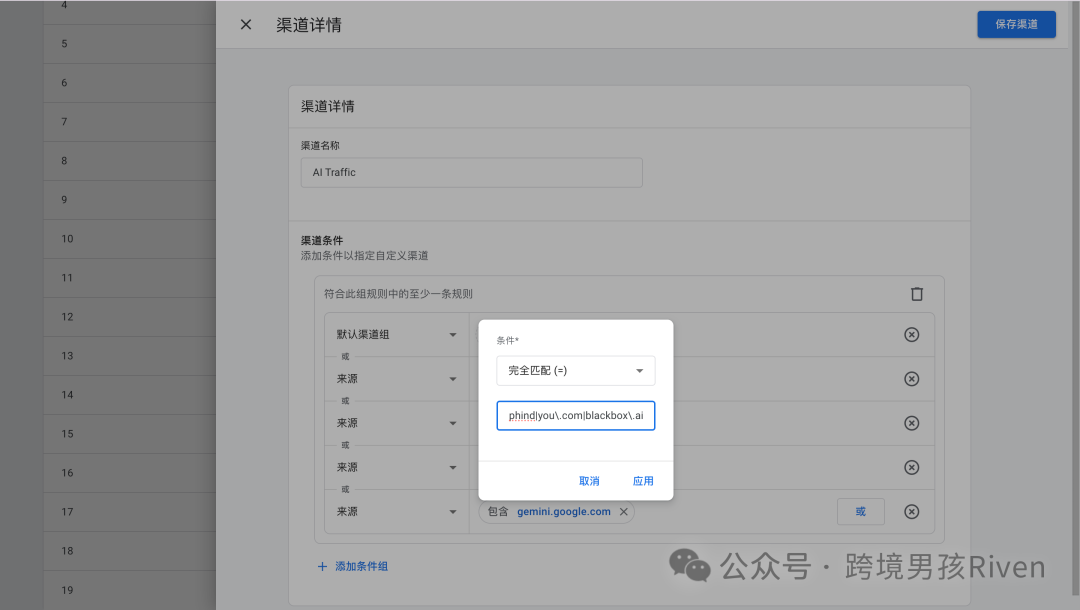Viewport: 1080px width, 610px height.
Task: Click the phind|you\.com|blackbox\.ai value field
Action: click(x=575, y=416)
